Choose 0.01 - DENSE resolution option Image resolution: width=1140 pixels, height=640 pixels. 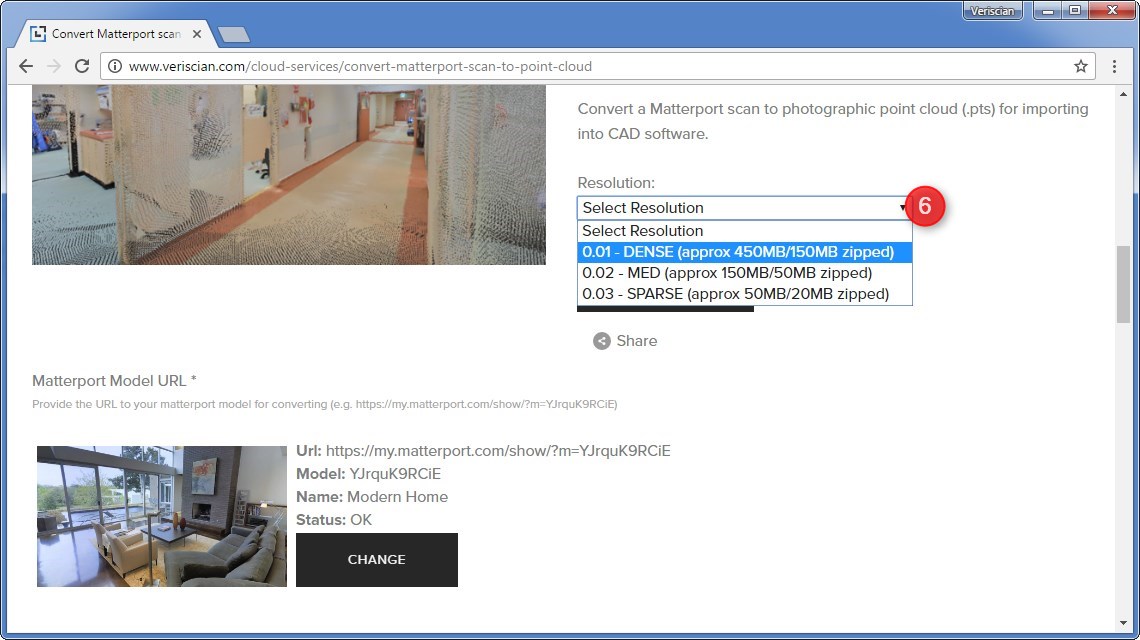click(x=744, y=252)
